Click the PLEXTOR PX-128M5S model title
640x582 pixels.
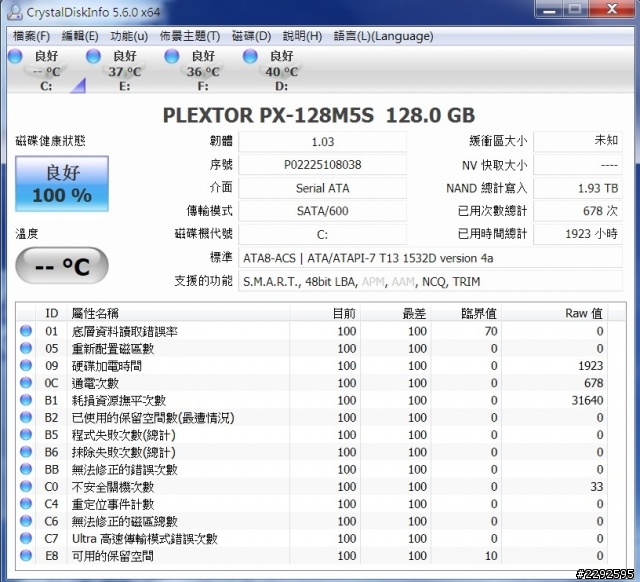319,116
